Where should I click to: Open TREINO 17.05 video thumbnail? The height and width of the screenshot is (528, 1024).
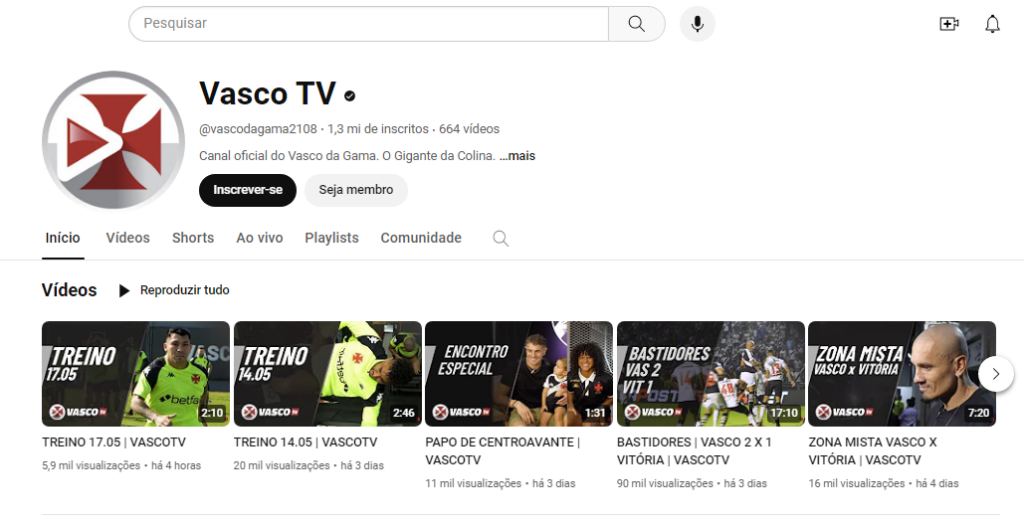[136, 374]
